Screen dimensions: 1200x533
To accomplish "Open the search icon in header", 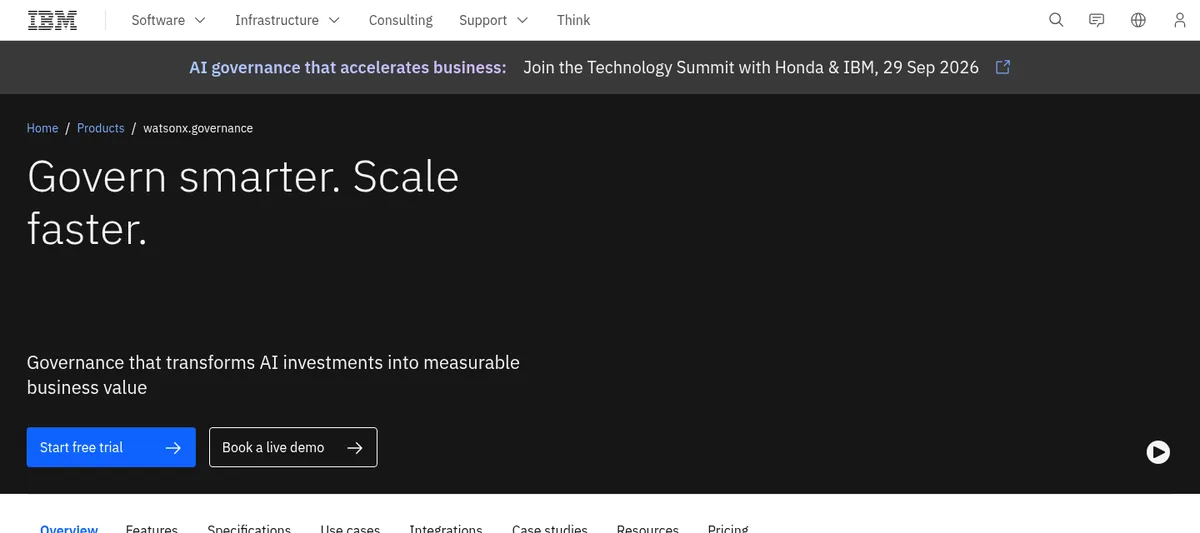I will point(1056,20).
